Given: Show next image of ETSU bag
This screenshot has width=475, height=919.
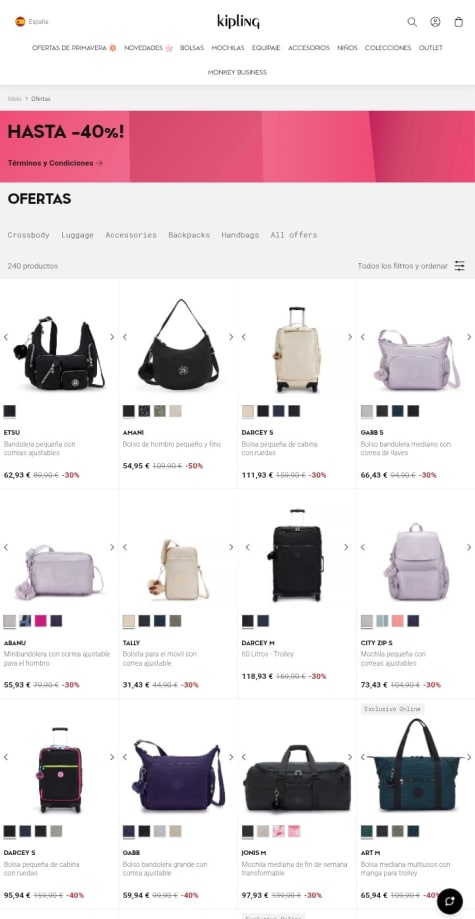Looking at the screenshot, I should coord(112,336).
